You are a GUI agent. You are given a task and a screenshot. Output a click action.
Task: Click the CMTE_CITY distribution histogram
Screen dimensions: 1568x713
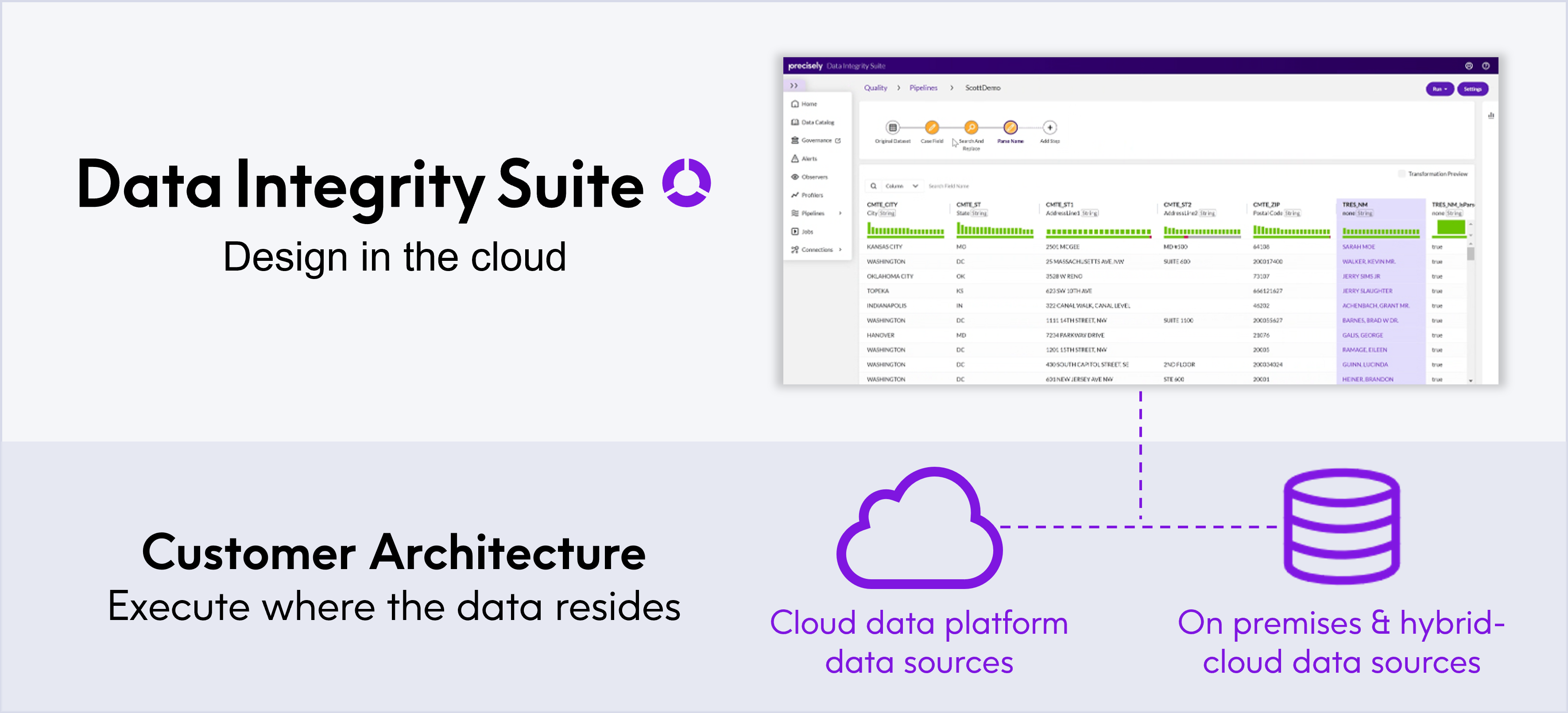point(905,229)
